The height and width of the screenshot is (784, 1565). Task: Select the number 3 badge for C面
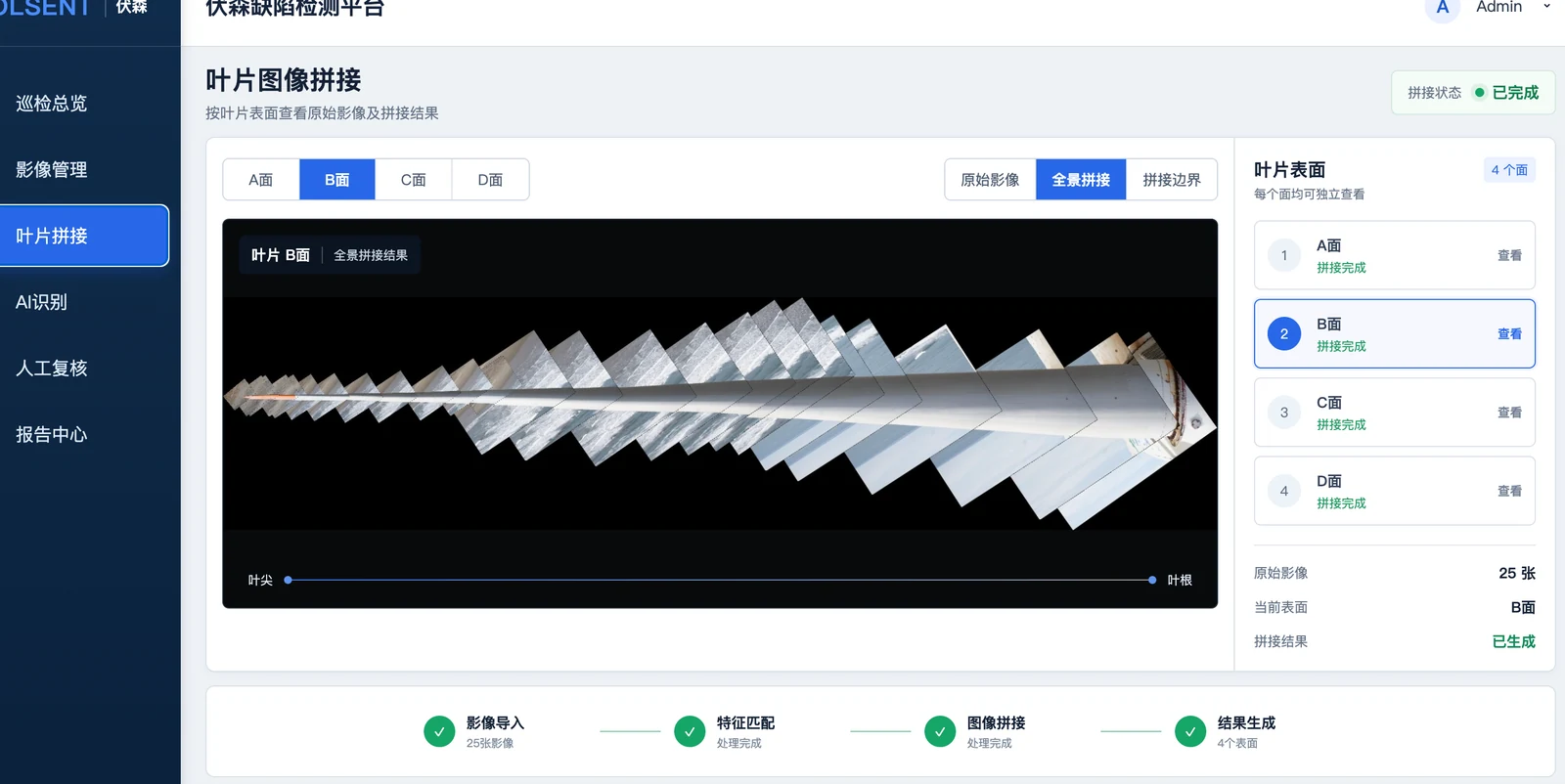(x=1284, y=413)
